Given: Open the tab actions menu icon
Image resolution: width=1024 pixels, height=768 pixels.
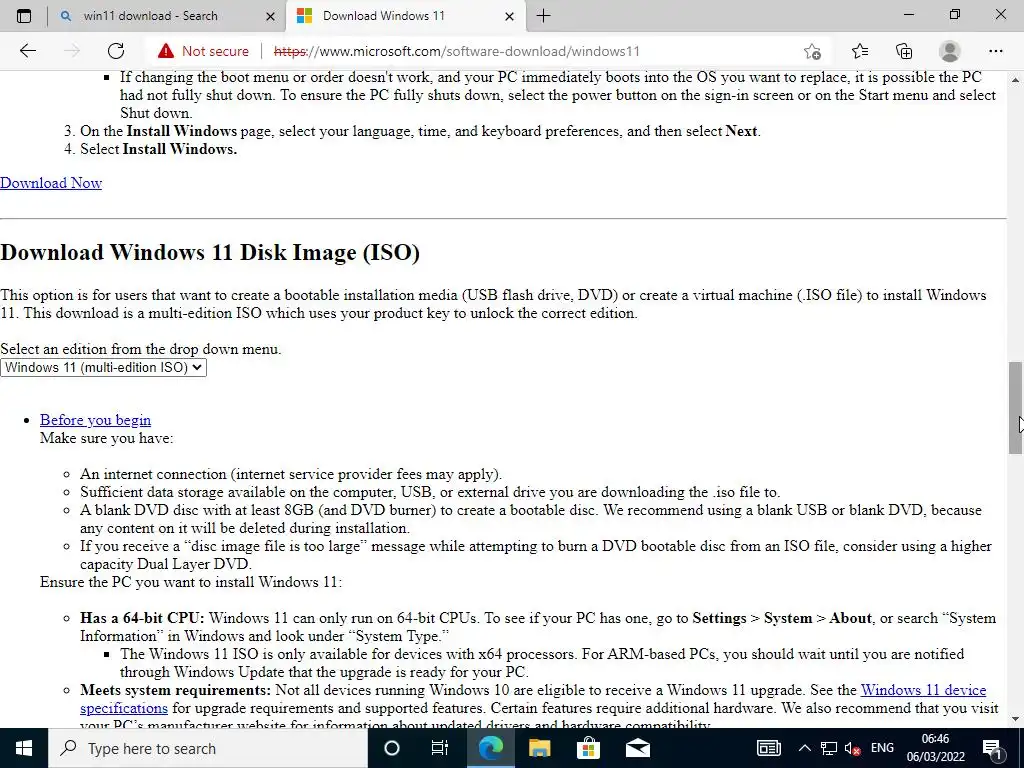Looking at the screenshot, I should click(24, 16).
